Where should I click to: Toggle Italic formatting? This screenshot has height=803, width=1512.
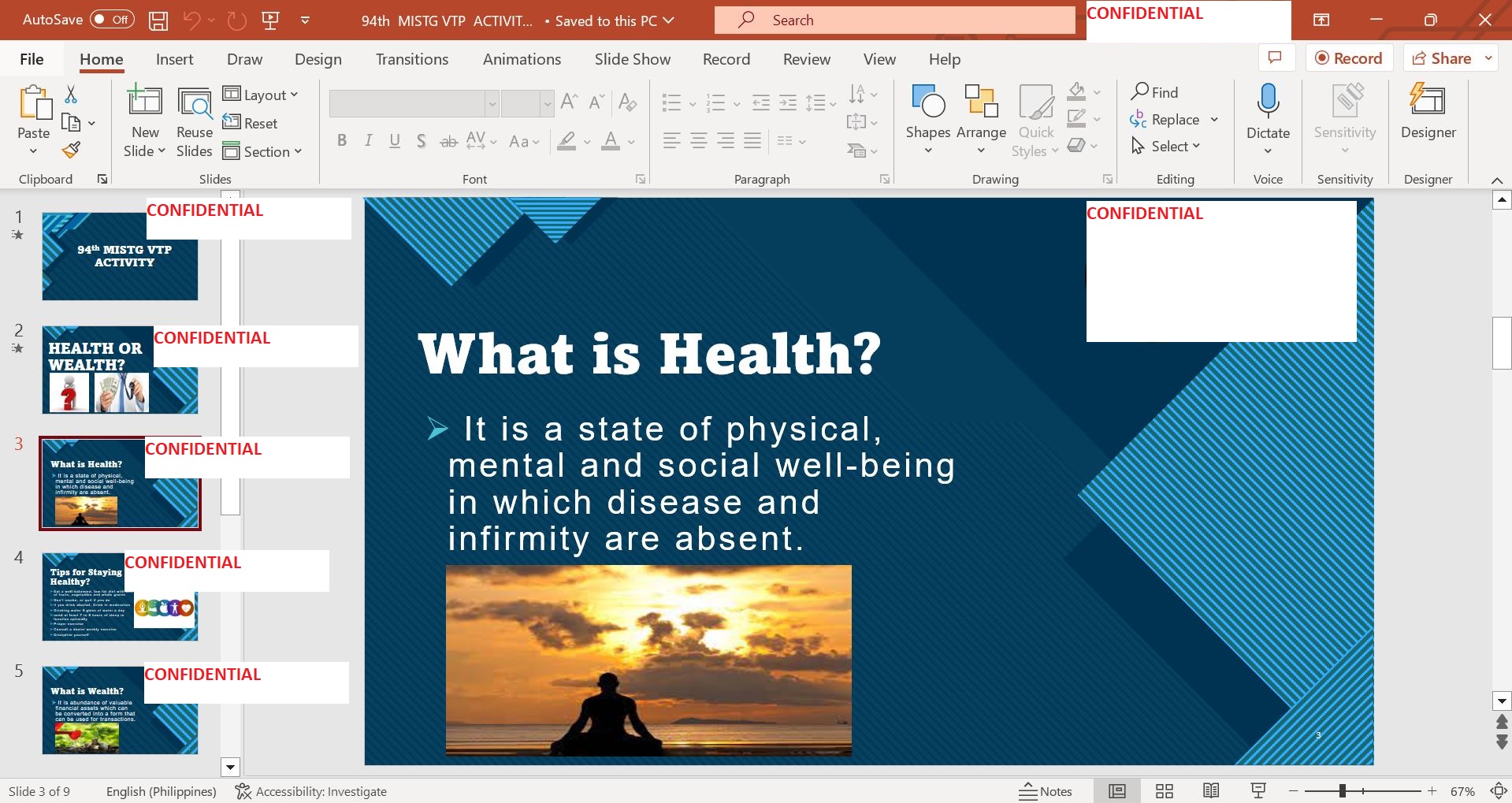click(368, 141)
